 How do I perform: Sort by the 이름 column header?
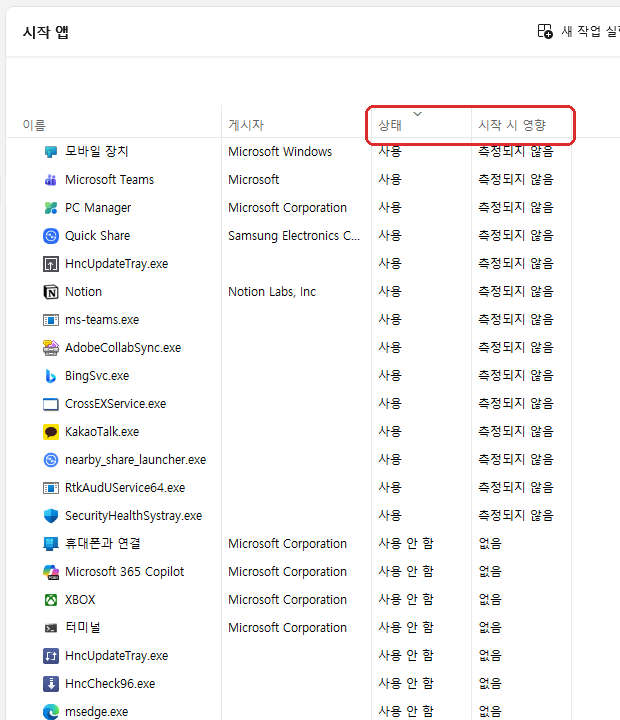(x=34, y=125)
